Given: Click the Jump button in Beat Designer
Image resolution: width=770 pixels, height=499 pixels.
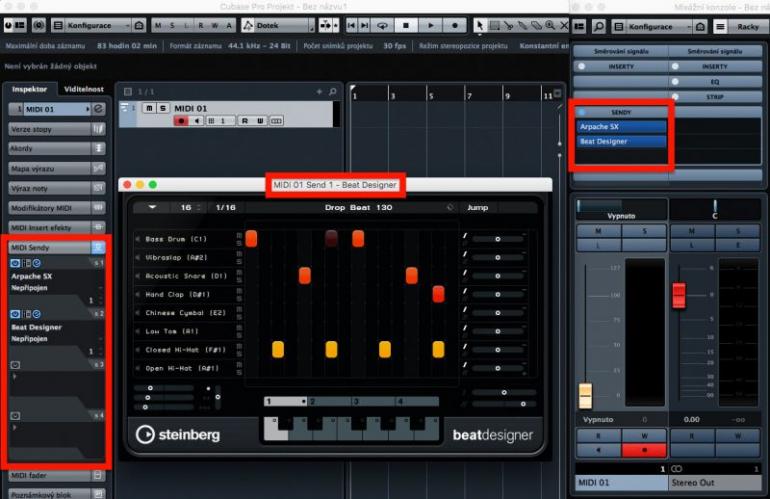Looking at the screenshot, I should (x=478, y=207).
